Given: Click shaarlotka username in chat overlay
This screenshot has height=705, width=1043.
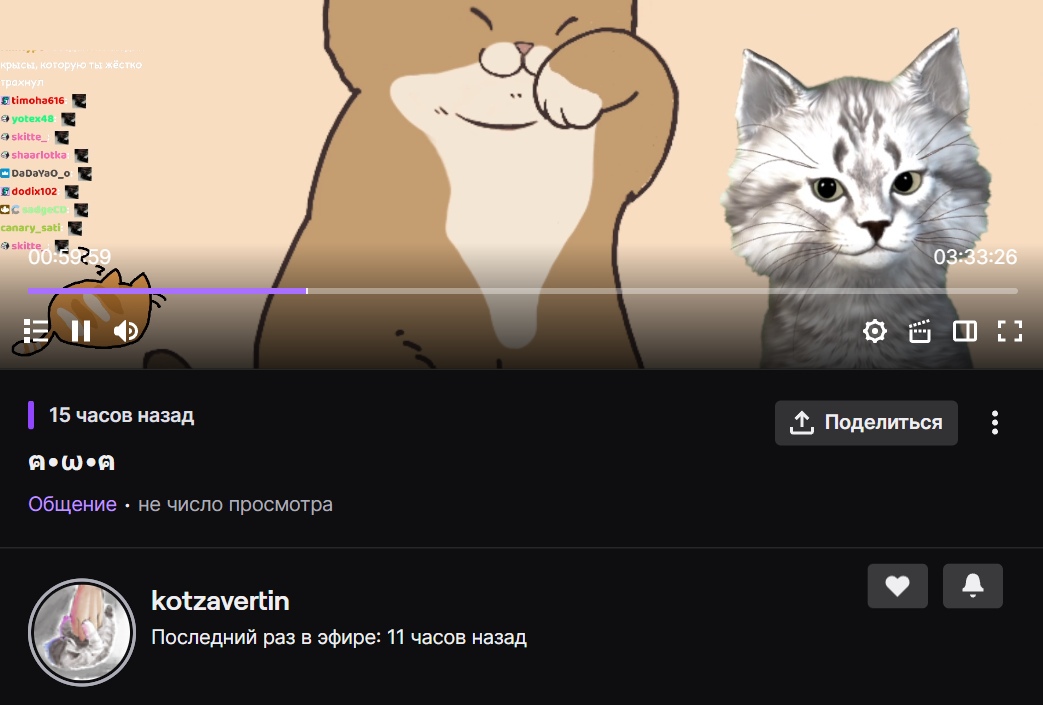Looking at the screenshot, I should (x=39, y=155).
